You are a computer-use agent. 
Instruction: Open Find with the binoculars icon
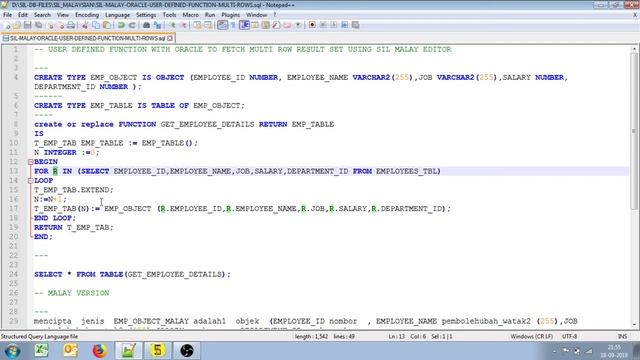(146, 25)
